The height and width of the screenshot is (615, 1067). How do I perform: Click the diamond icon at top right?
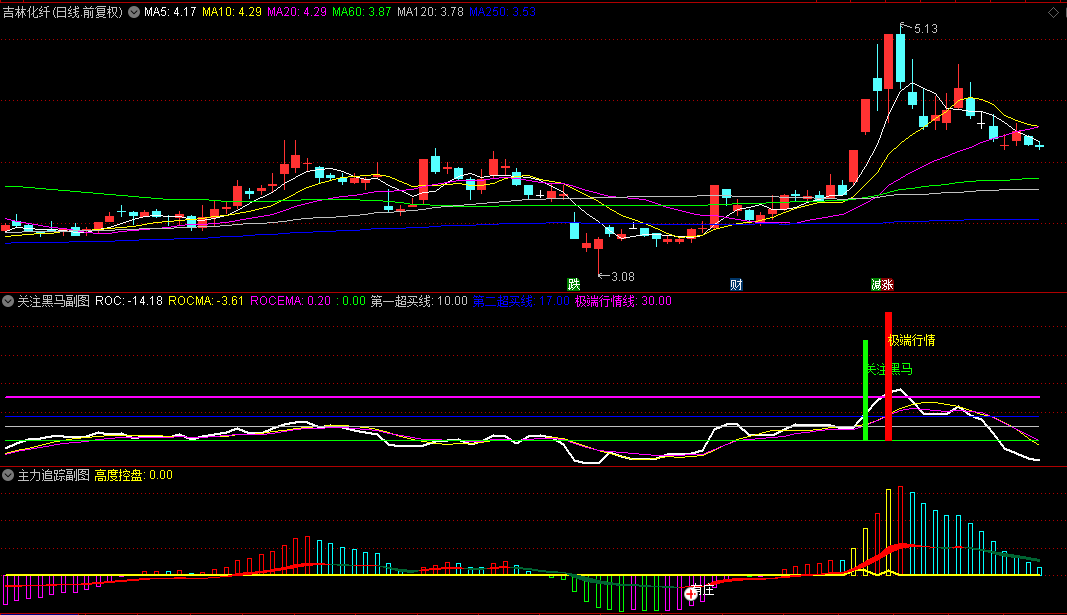[1051, 13]
